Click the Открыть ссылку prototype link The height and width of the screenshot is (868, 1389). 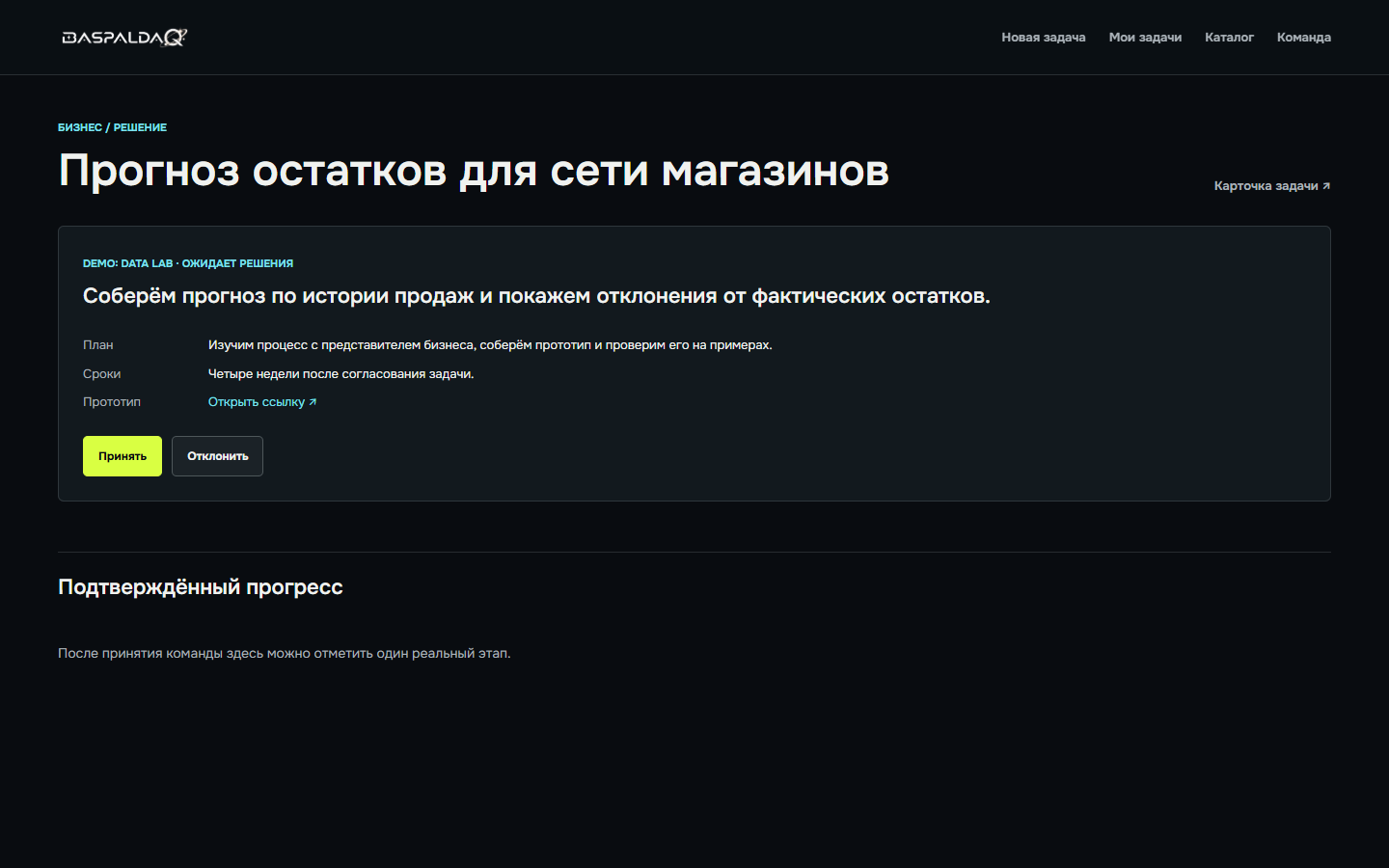click(x=262, y=402)
